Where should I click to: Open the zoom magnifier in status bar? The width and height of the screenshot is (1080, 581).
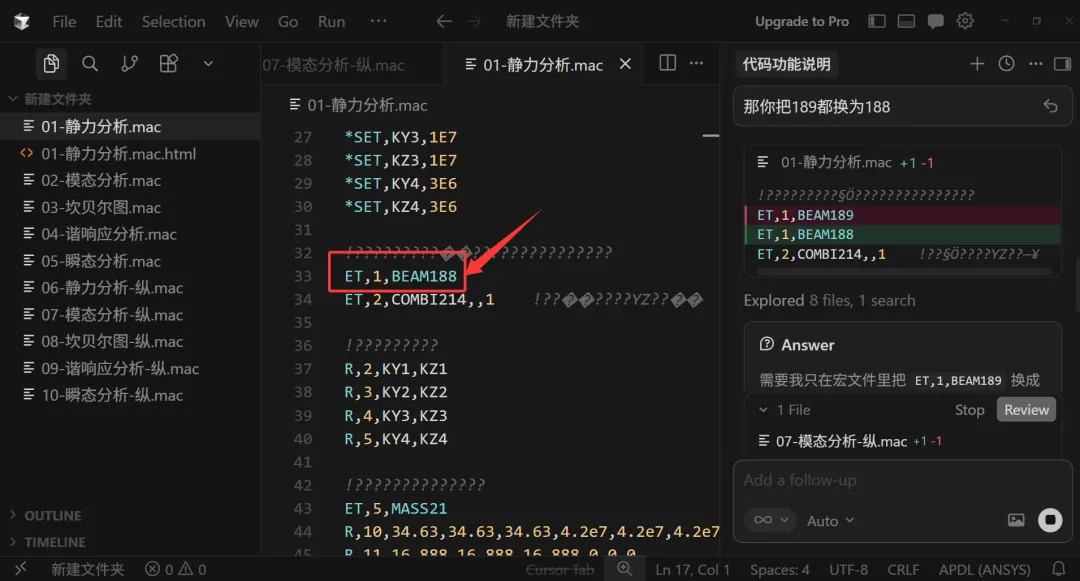624,568
